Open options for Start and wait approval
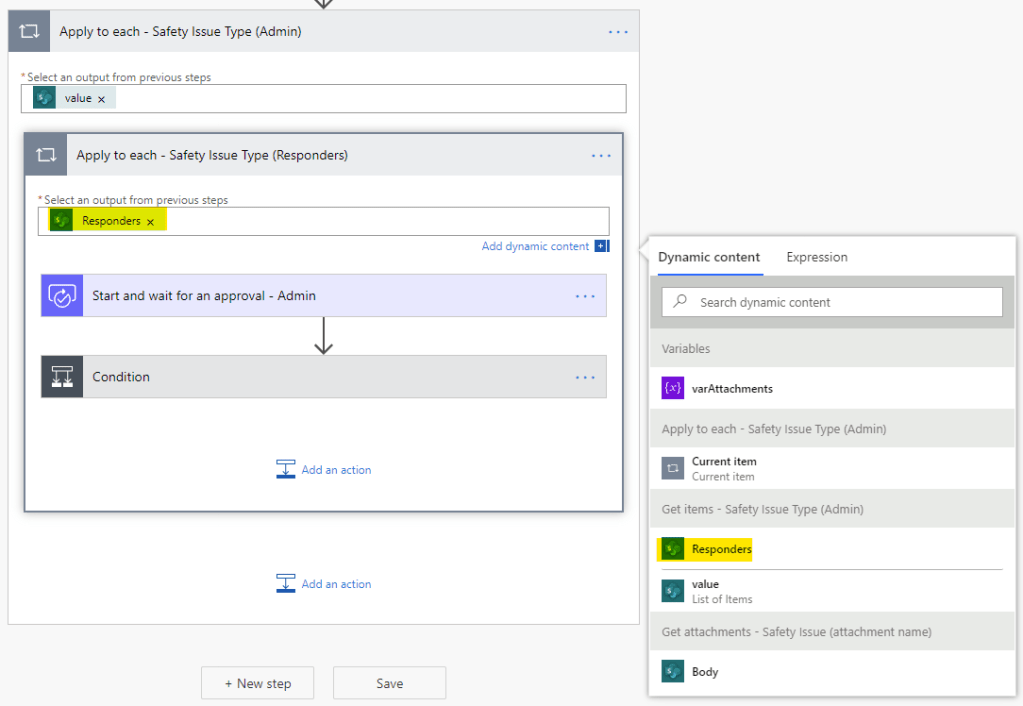Image resolution: width=1023 pixels, height=706 pixels. (x=585, y=296)
